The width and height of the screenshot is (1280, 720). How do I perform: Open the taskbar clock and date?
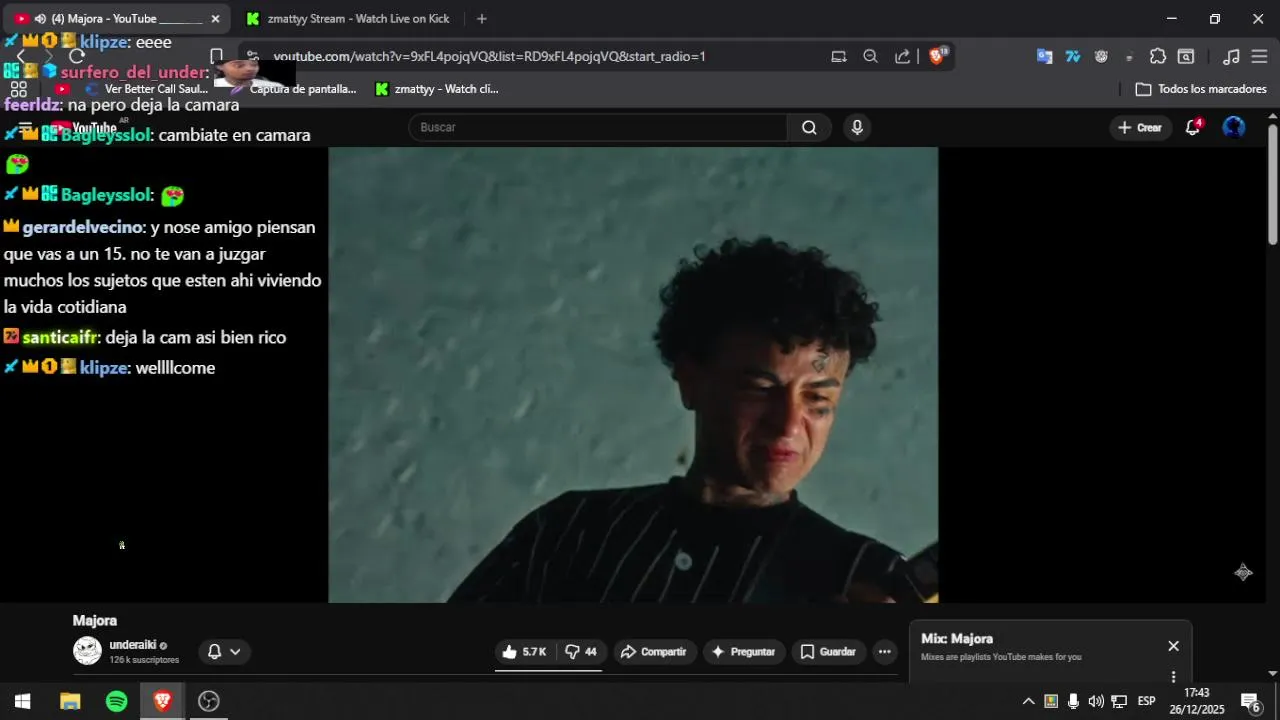1197,701
